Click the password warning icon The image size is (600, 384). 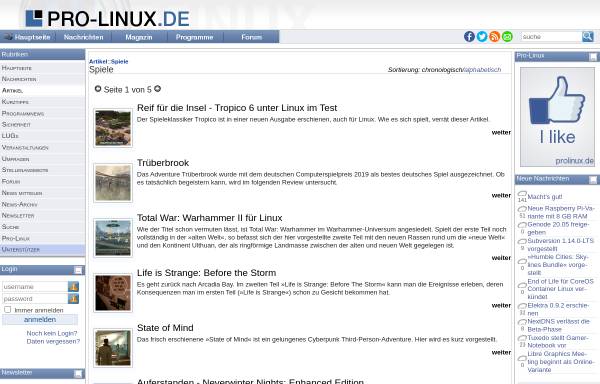tap(73, 298)
